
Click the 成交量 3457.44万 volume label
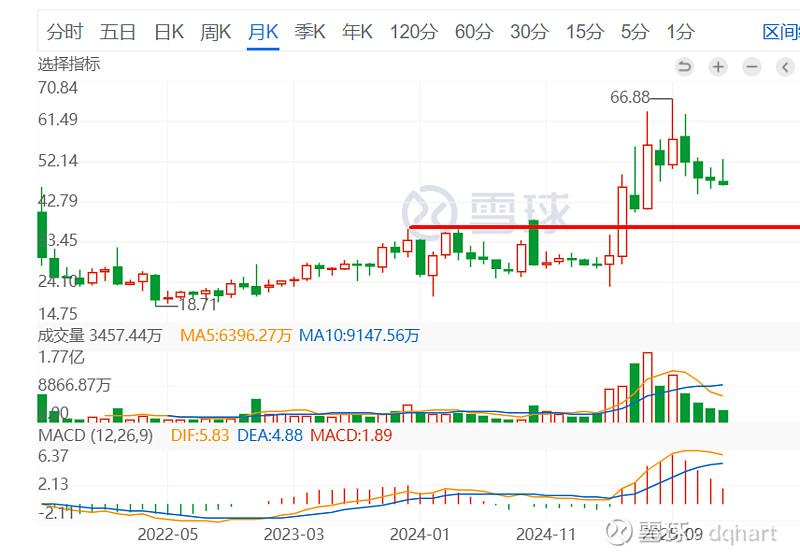click(100, 336)
